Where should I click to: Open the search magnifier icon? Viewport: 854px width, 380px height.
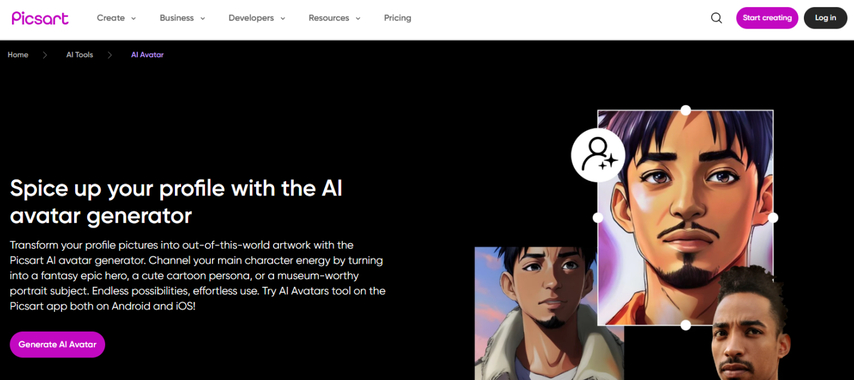716,18
